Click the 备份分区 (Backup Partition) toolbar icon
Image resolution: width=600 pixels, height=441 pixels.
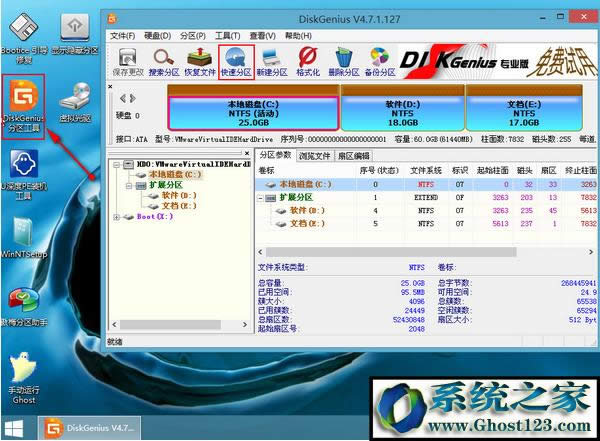[x=380, y=60]
